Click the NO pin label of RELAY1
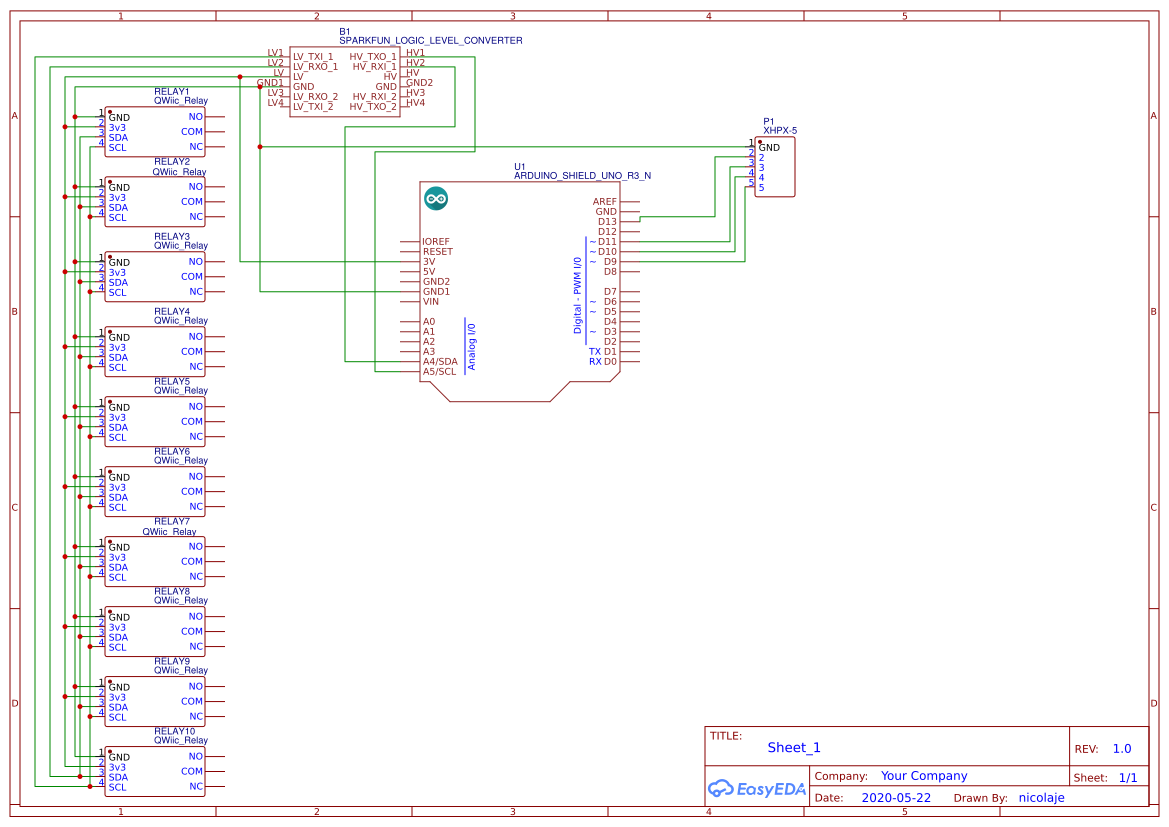The height and width of the screenshot is (827, 1169). click(196, 116)
